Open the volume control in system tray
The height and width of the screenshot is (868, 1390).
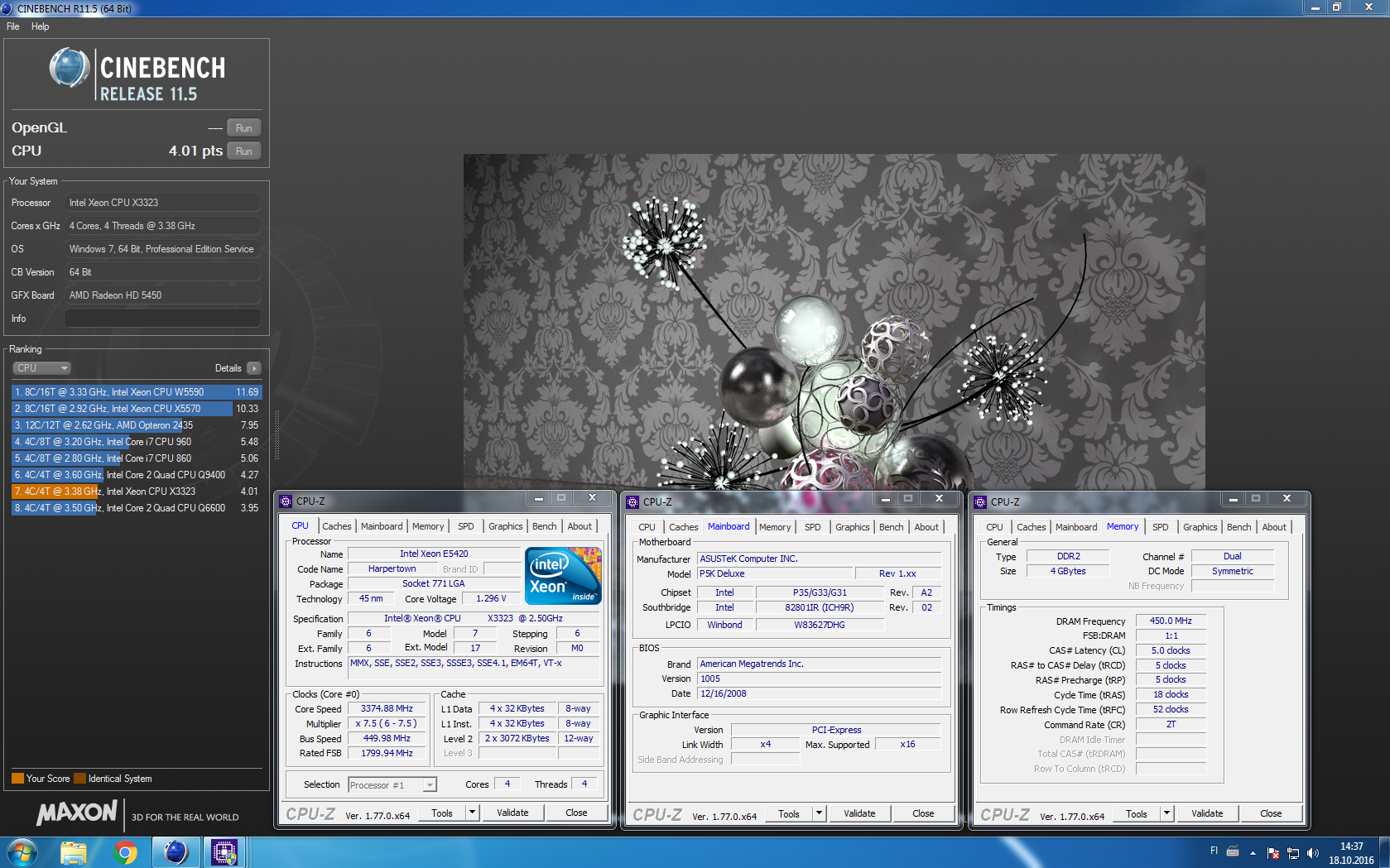tap(1312, 852)
